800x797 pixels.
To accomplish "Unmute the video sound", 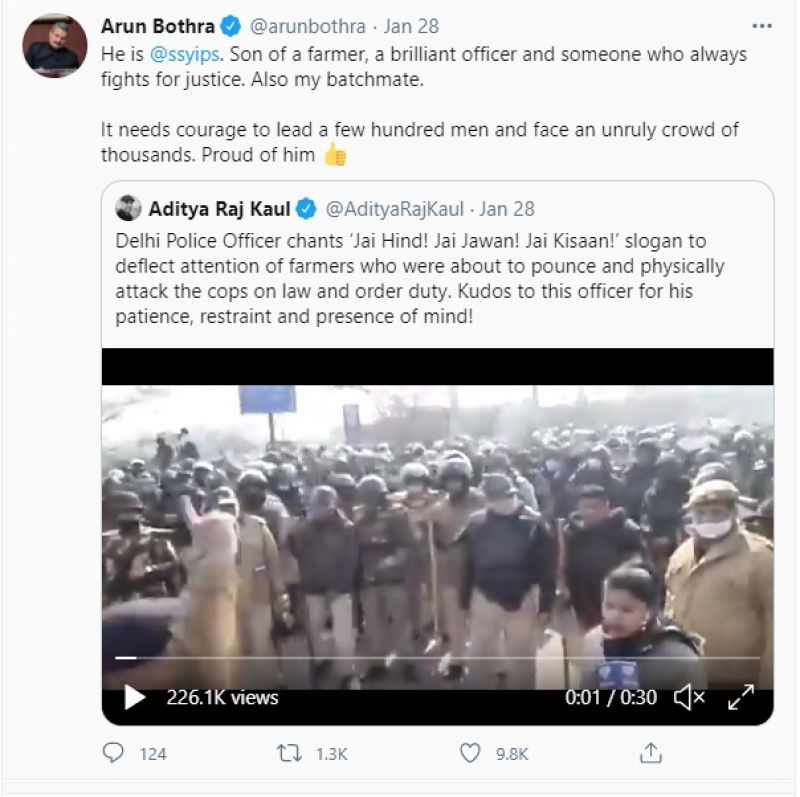I will [x=689, y=698].
